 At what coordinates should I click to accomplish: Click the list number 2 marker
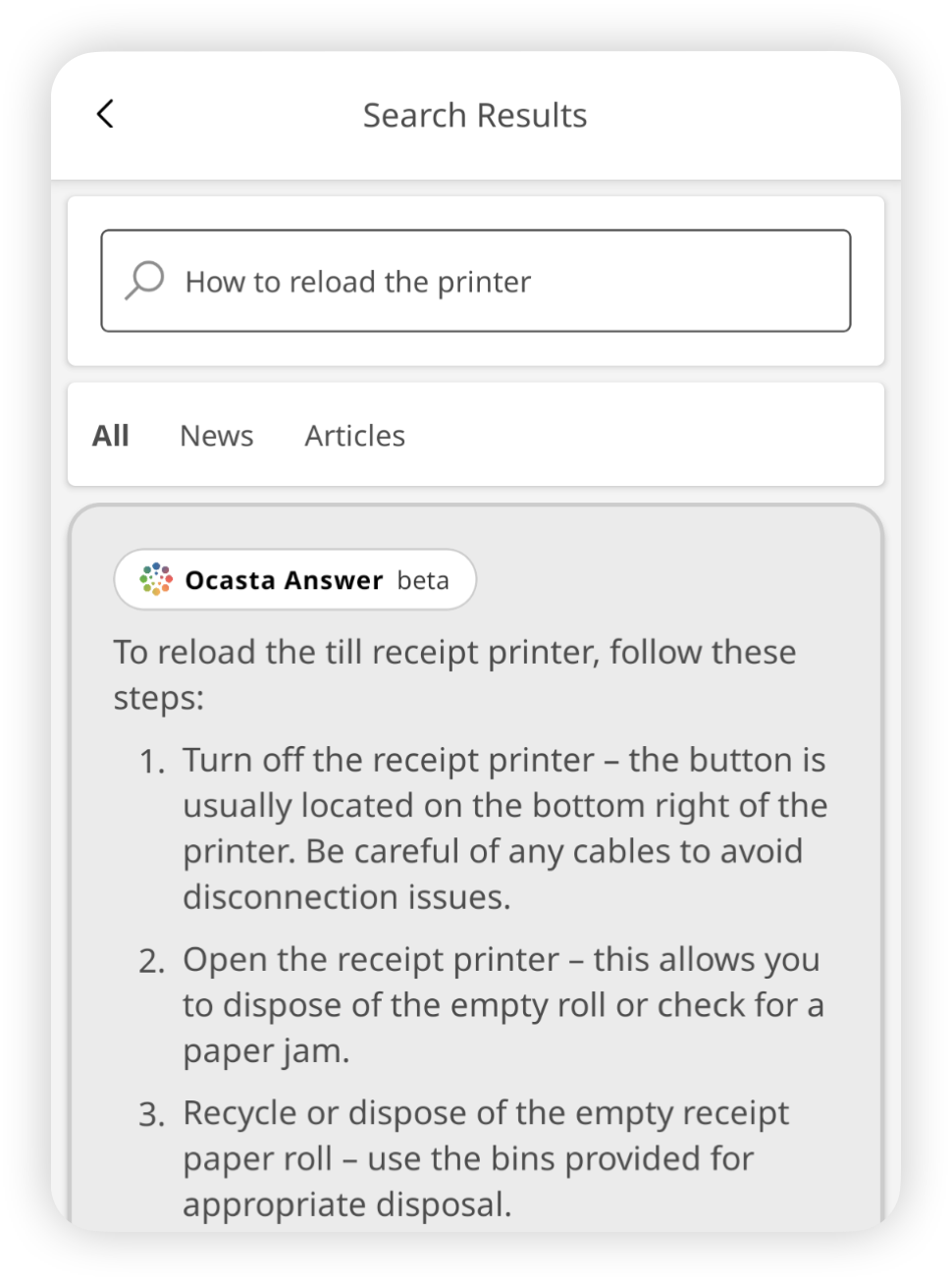[x=151, y=961]
